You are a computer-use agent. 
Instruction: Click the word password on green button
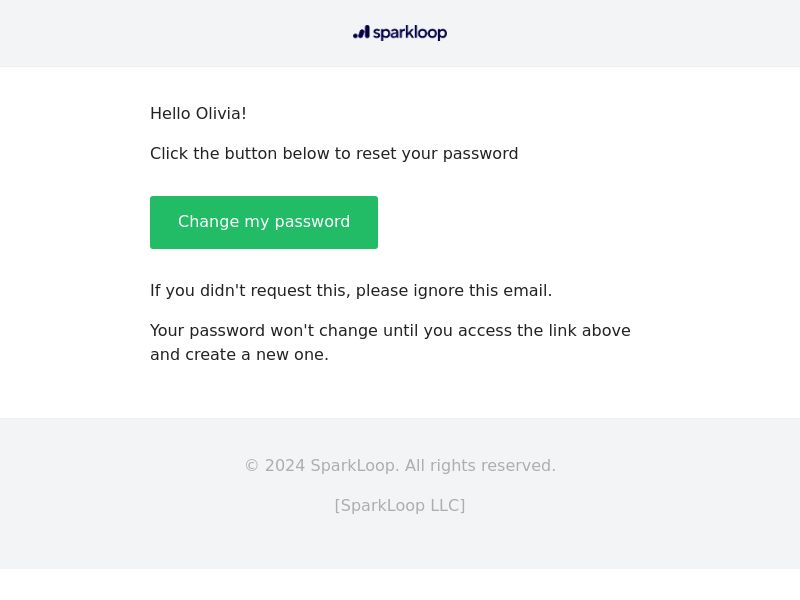(312, 222)
